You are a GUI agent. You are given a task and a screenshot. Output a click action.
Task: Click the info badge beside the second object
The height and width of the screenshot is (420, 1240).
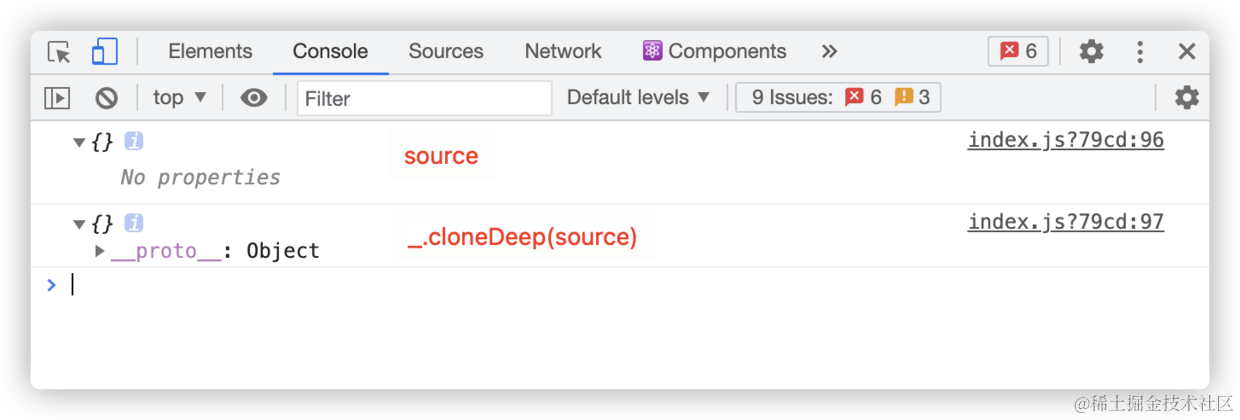133,223
